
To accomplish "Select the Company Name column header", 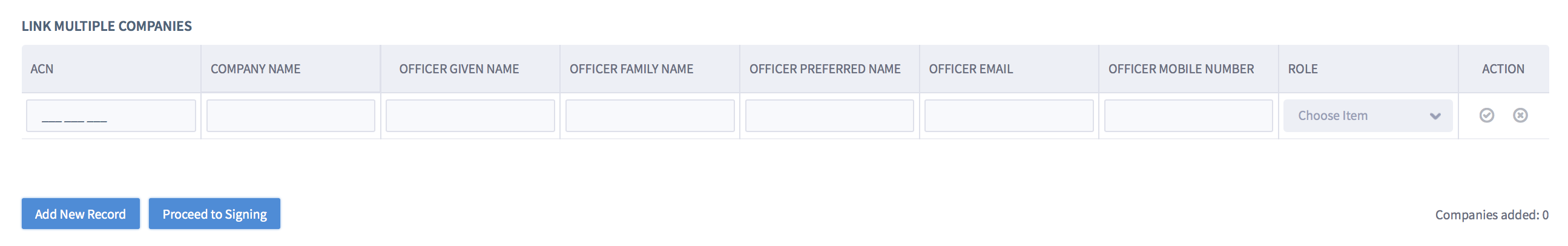I will coord(255,69).
